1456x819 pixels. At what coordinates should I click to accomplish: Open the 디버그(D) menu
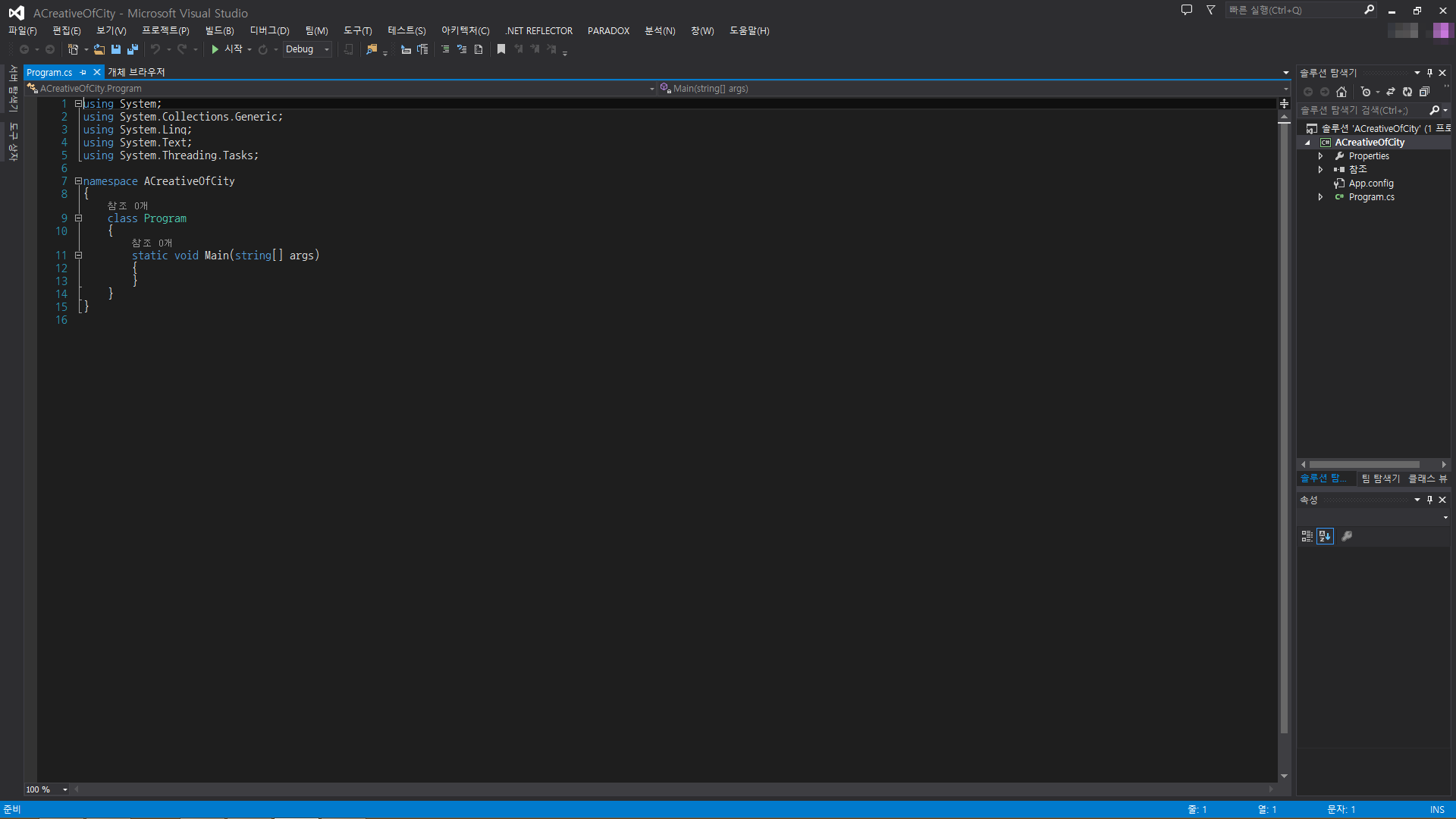coord(270,31)
